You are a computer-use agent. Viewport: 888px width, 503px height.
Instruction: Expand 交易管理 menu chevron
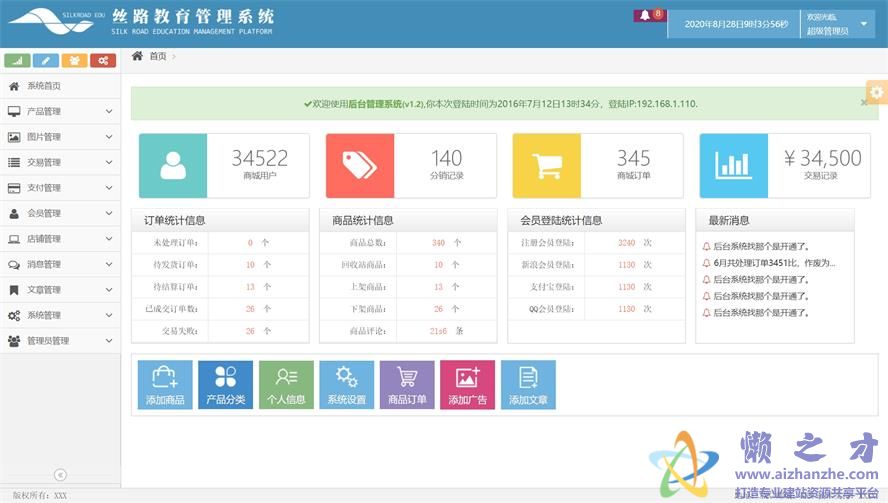pos(109,163)
